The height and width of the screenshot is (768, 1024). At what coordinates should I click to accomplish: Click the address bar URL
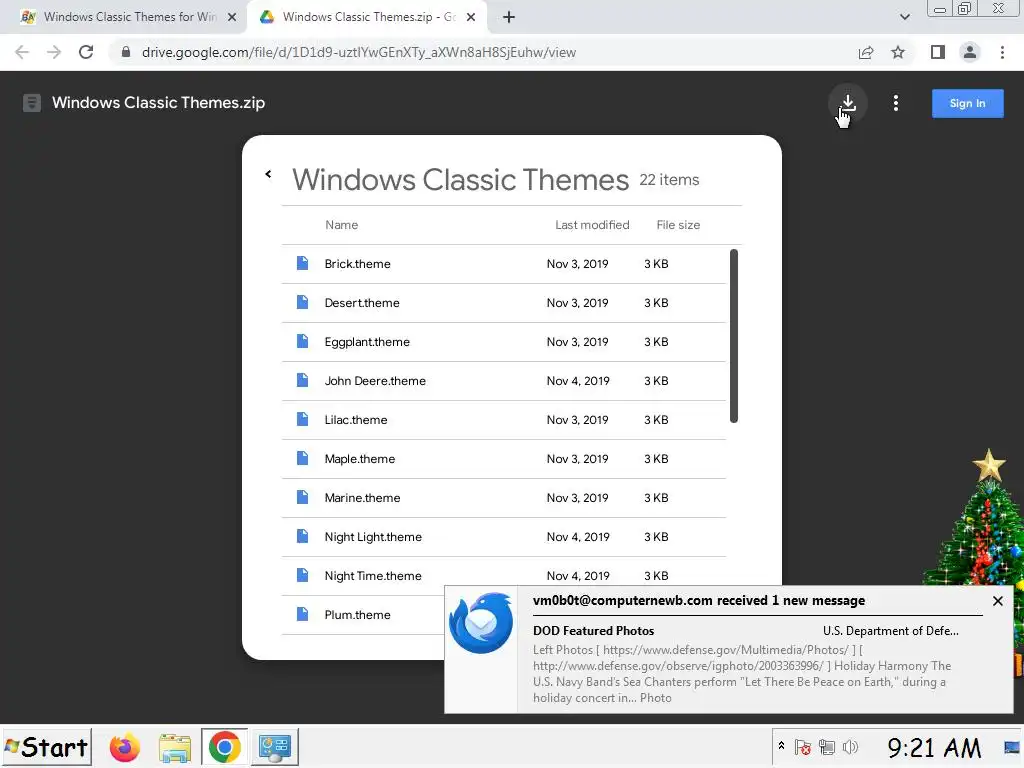pos(359,52)
